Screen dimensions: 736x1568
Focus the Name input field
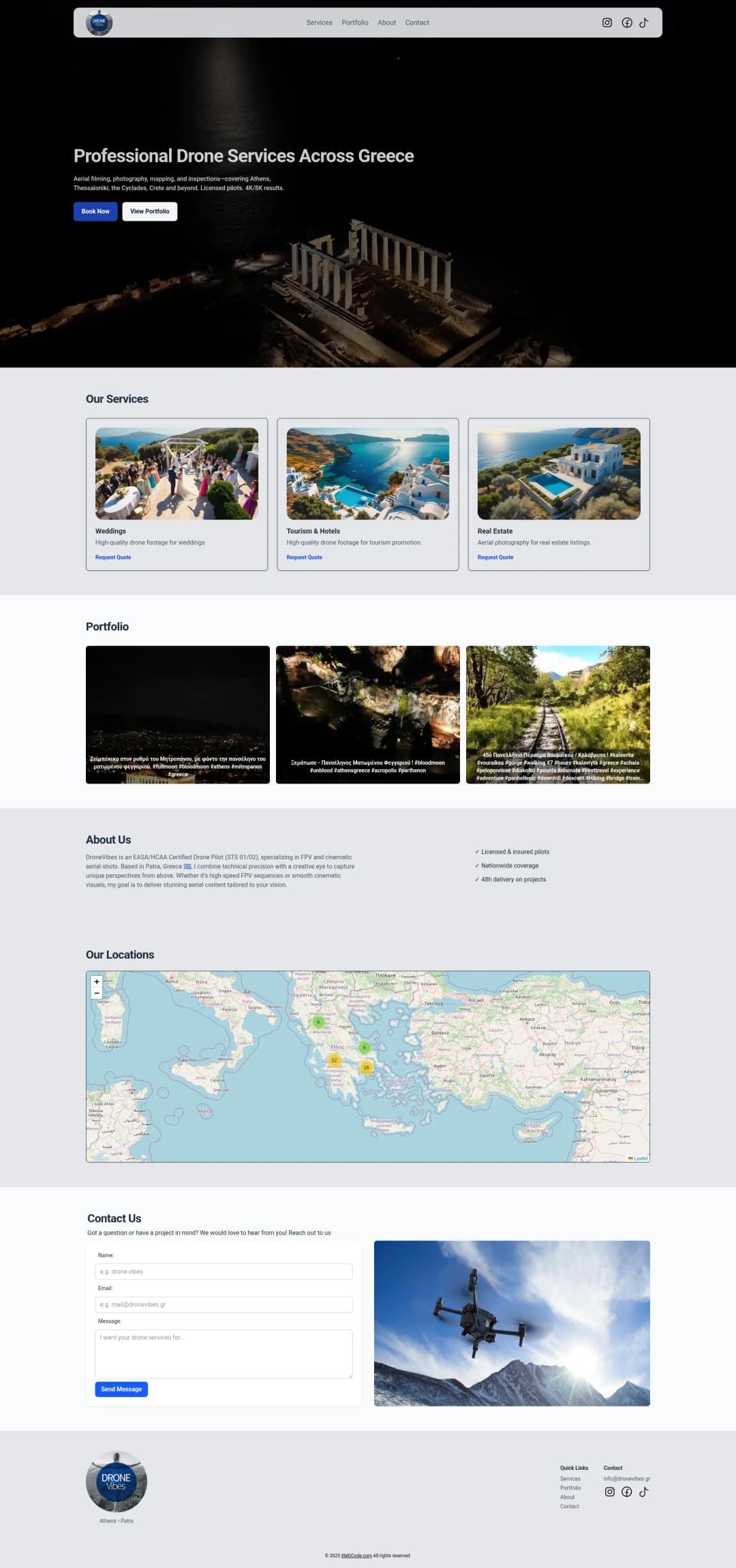pos(224,1272)
